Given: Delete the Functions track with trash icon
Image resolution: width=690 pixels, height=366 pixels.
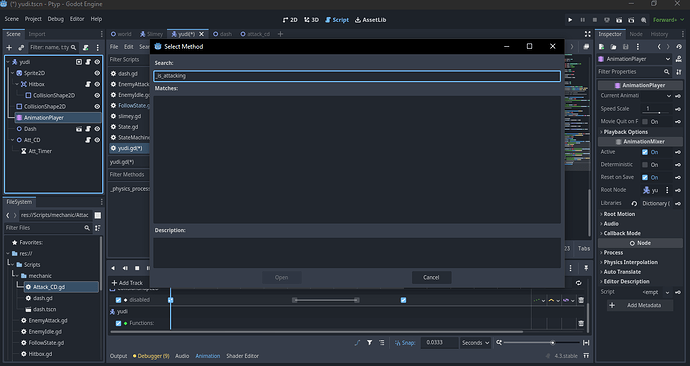Looking at the screenshot, I should [581, 323].
